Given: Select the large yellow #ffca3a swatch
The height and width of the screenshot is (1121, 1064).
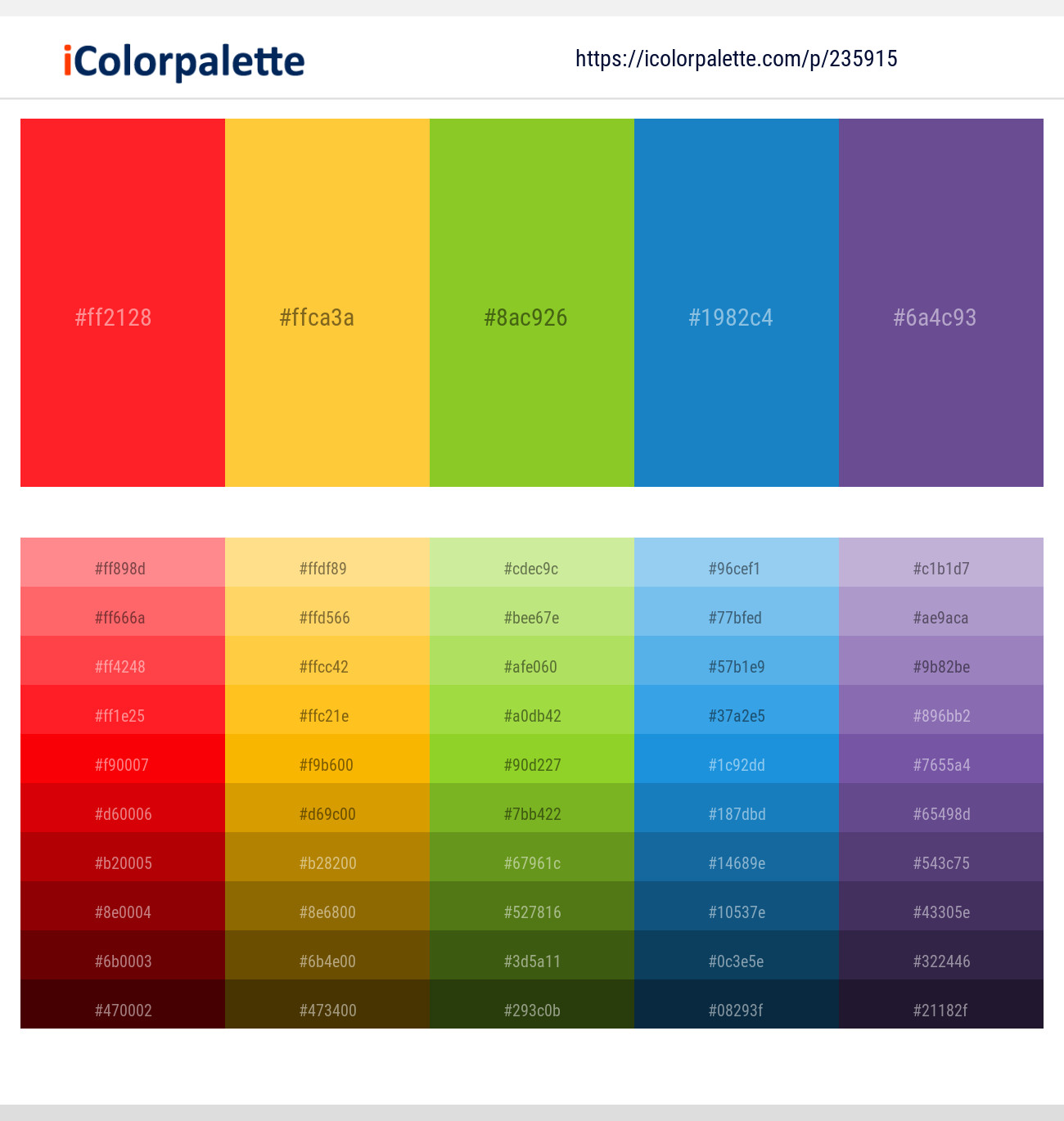Looking at the screenshot, I should 327,303.
